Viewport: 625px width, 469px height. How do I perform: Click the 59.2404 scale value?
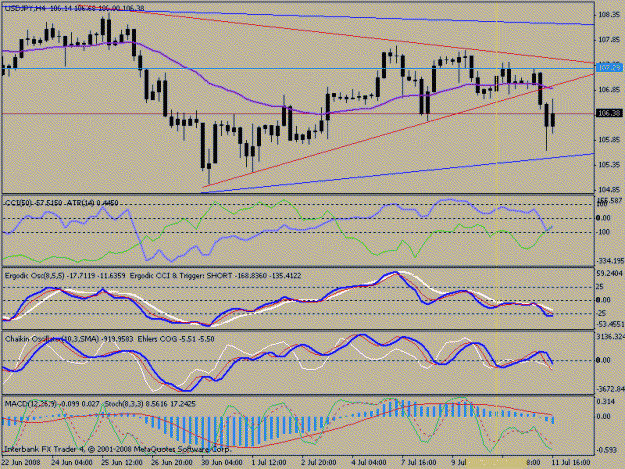pos(609,273)
